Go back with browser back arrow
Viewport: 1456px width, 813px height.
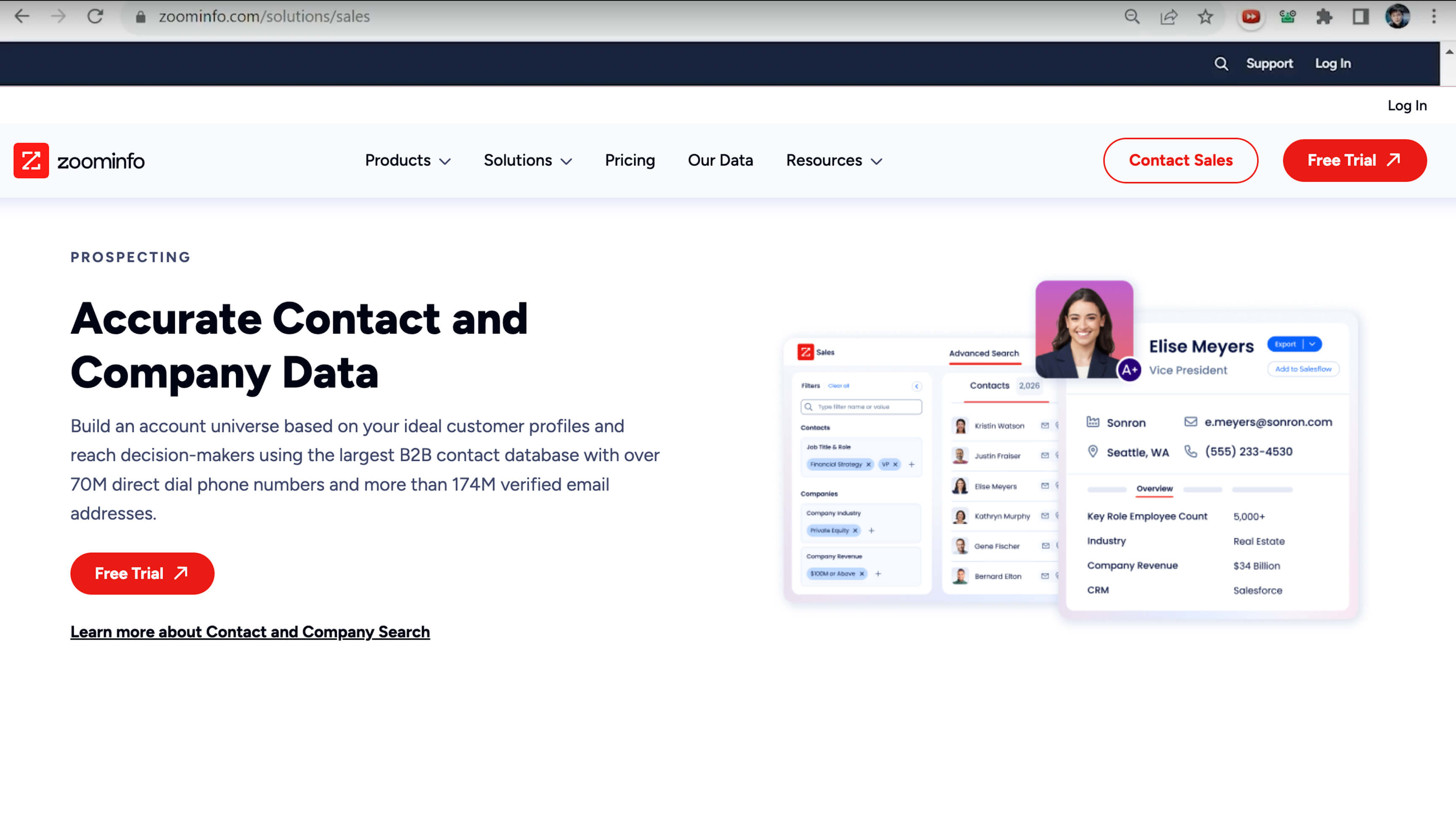click(x=21, y=16)
